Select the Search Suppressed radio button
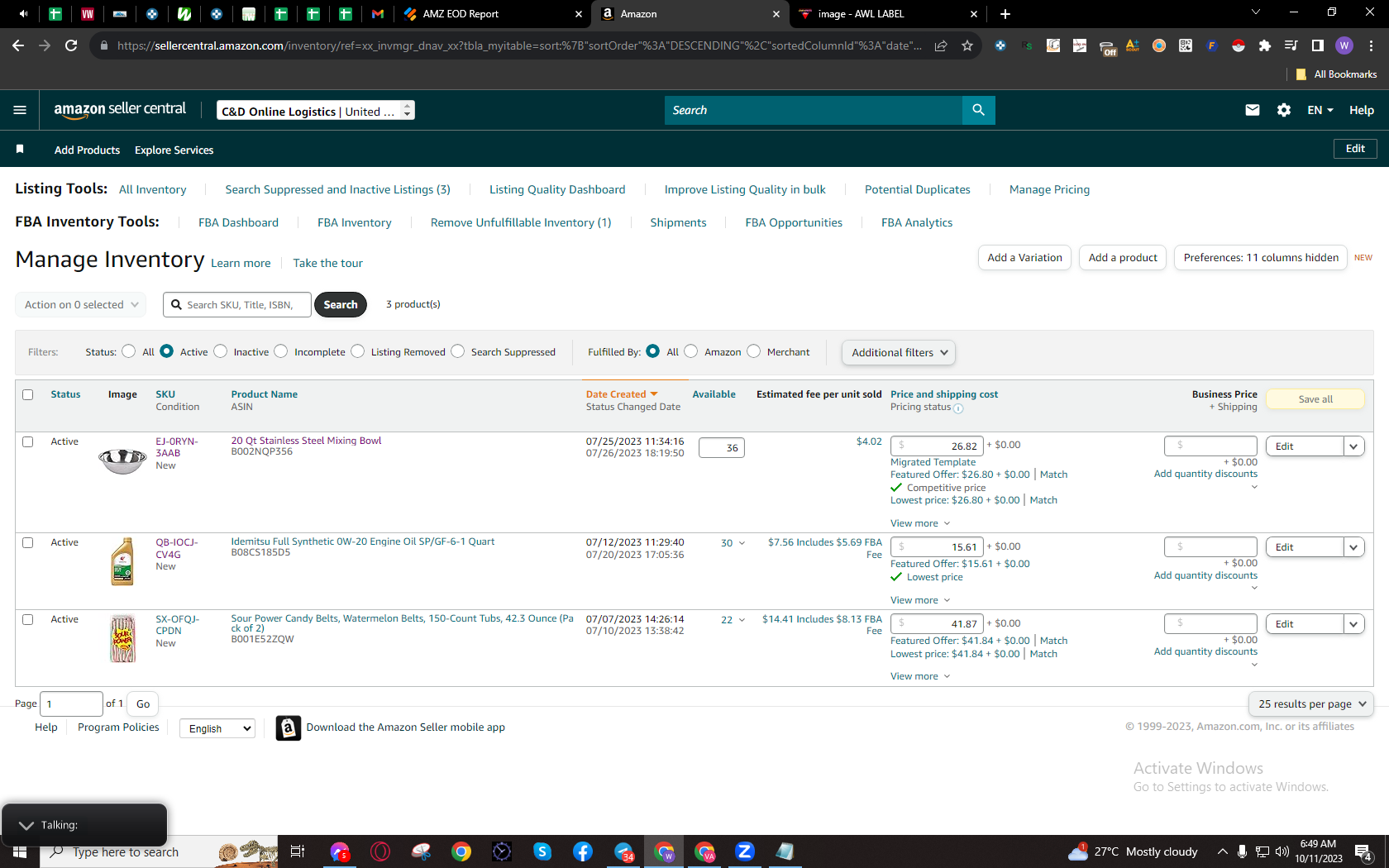 click(458, 351)
